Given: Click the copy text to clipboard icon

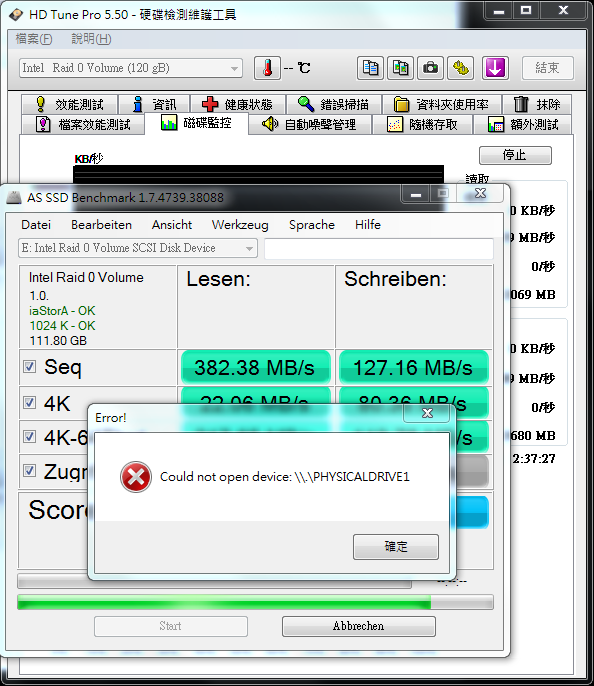Looking at the screenshot, I should 370,68.
